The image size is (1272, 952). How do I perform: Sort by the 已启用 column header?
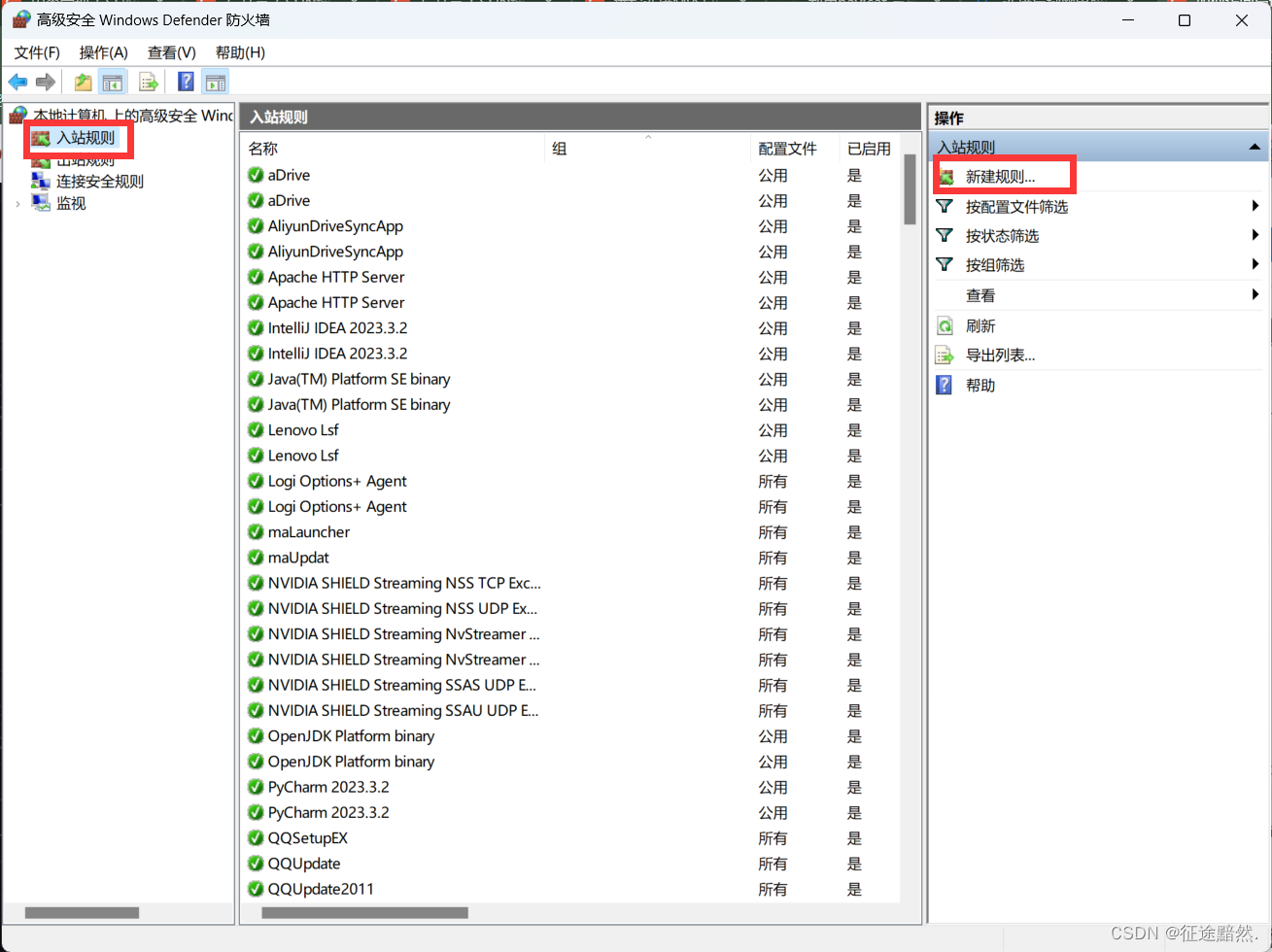click(870, 149)
